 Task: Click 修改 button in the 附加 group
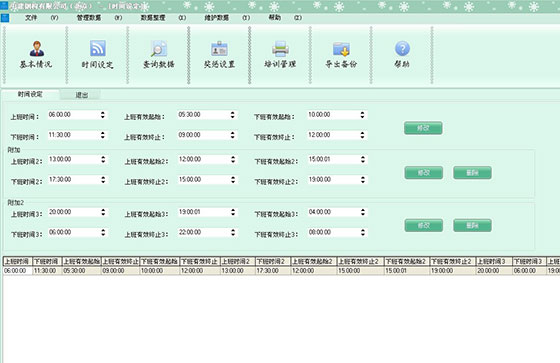pyautogui.click(x=424, y=173)
